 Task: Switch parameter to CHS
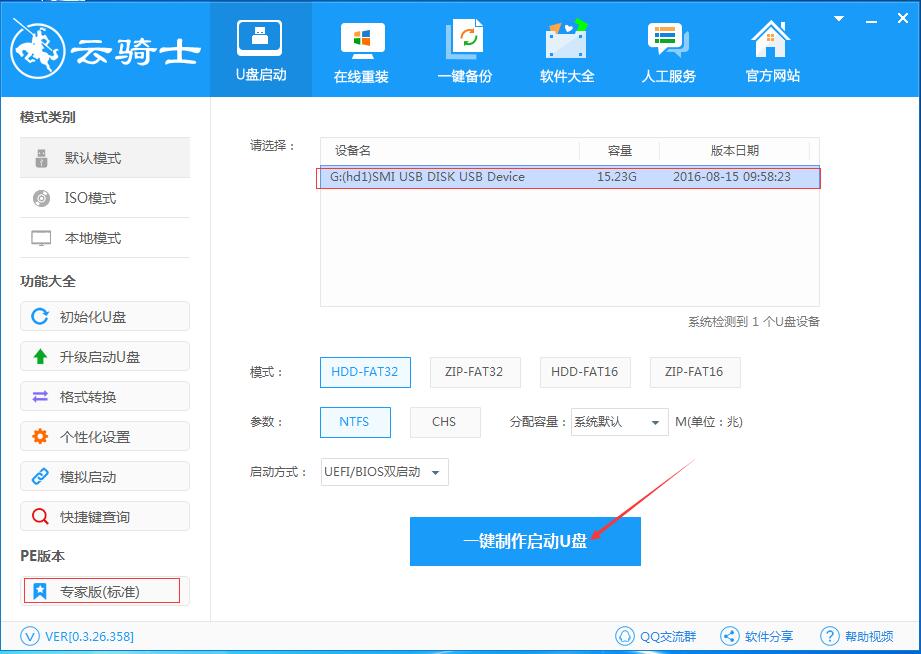click(445, 422)
